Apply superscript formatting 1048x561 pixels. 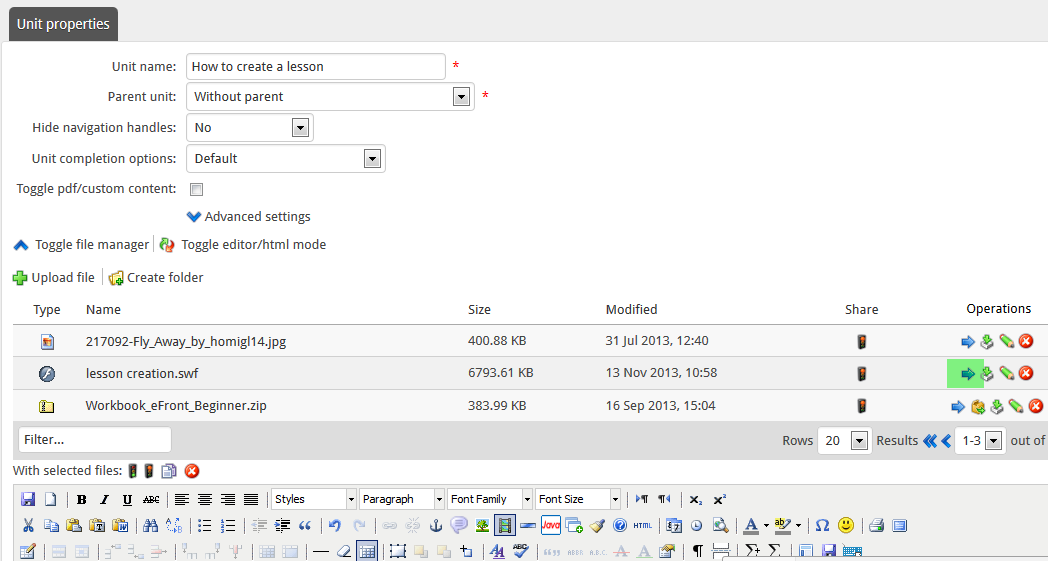pyautogui.click(x=719, y=499)
